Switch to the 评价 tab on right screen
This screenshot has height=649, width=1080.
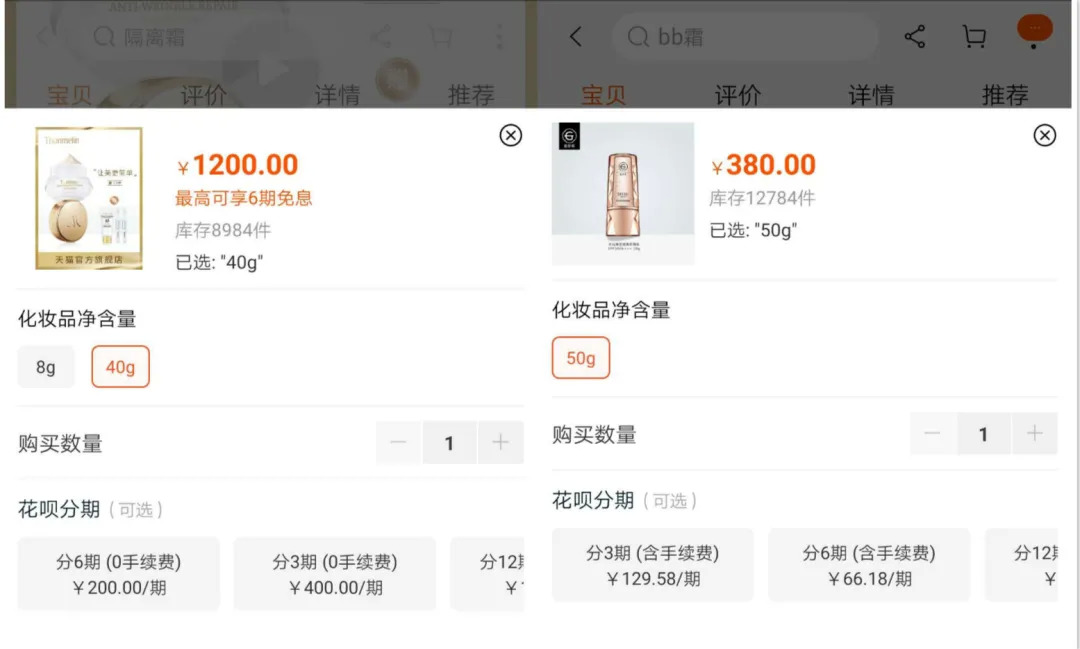coord(737,95)
